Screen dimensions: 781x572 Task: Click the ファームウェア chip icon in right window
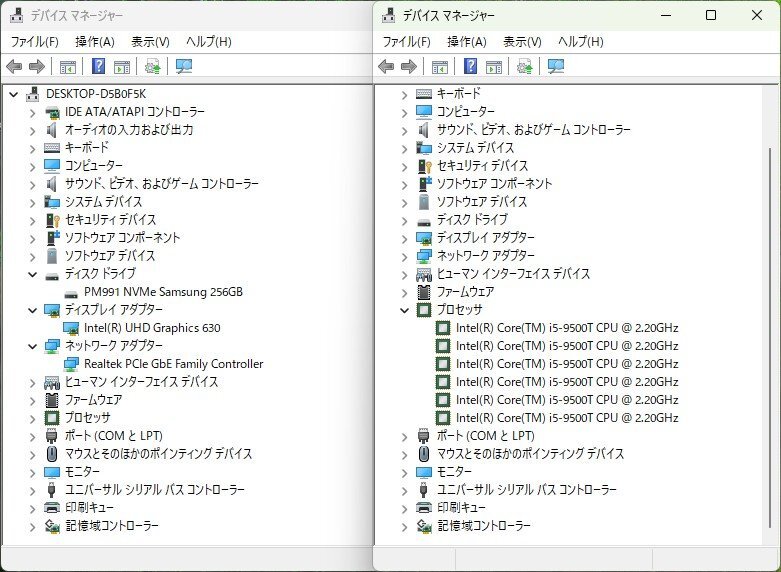pyautogui.click(x=424, y=292)
